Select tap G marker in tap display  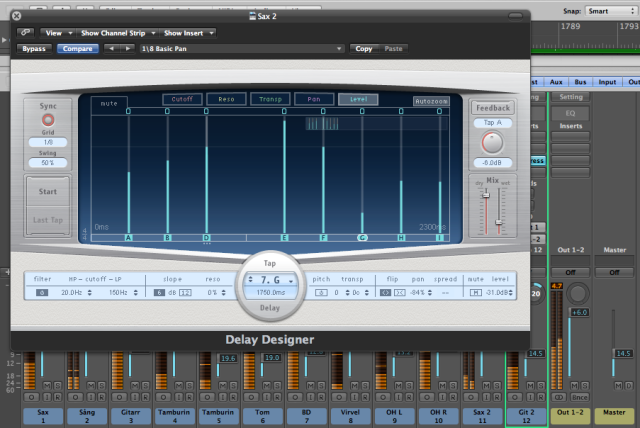pyautogui.click(x=362, y=237)
